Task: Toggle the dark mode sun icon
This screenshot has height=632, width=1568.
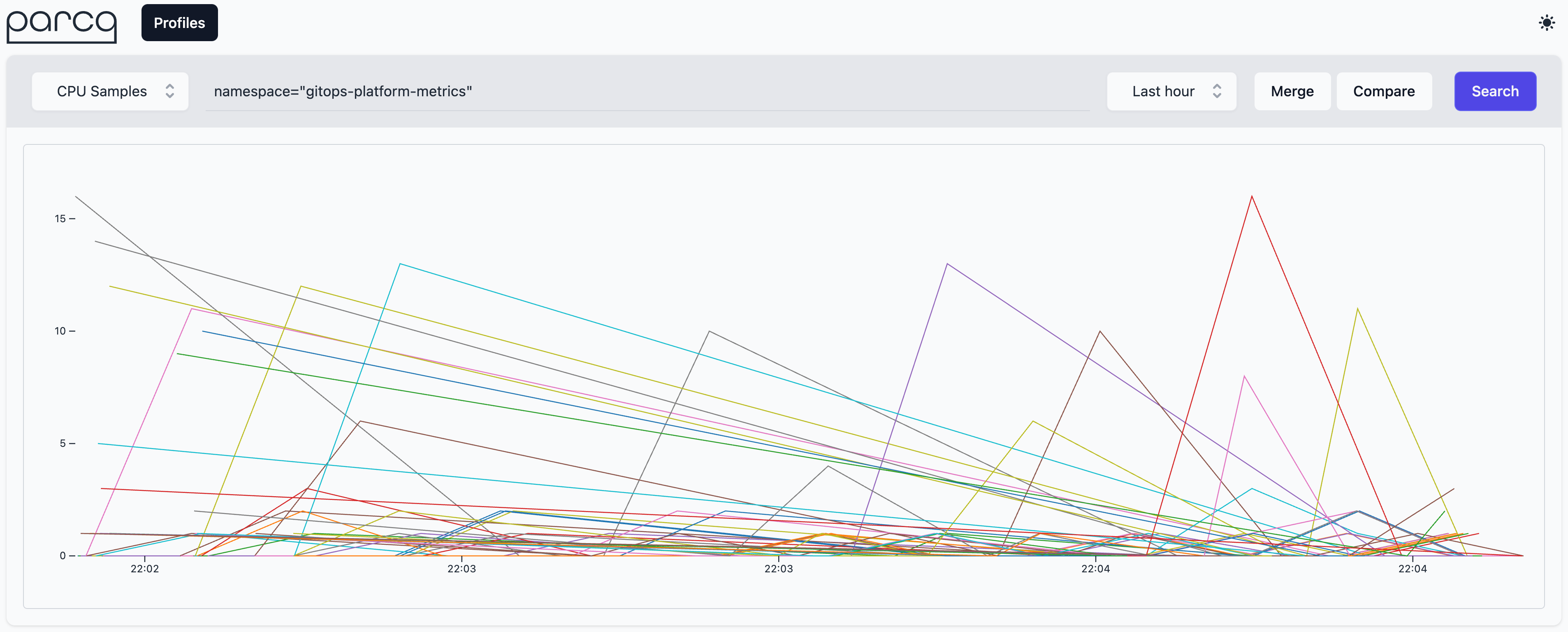Action: 1547,23
